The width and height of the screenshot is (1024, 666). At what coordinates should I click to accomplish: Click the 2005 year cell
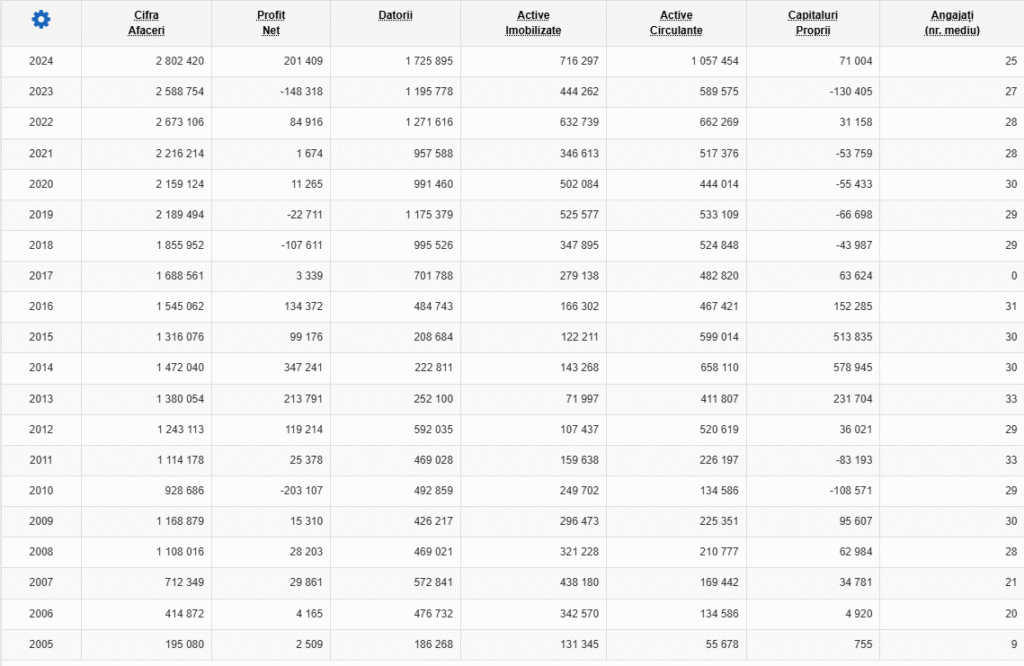[x=41, y=644]
